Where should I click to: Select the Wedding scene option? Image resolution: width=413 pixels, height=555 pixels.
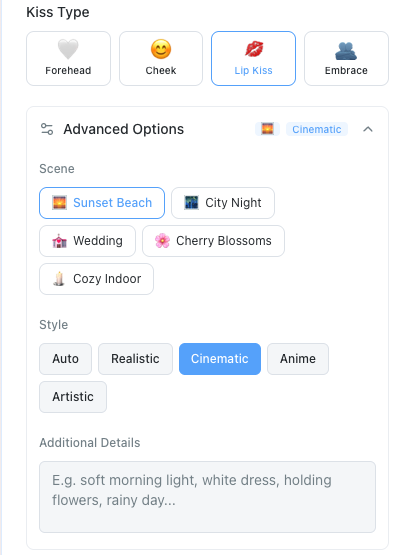click(x=87, y=241)
